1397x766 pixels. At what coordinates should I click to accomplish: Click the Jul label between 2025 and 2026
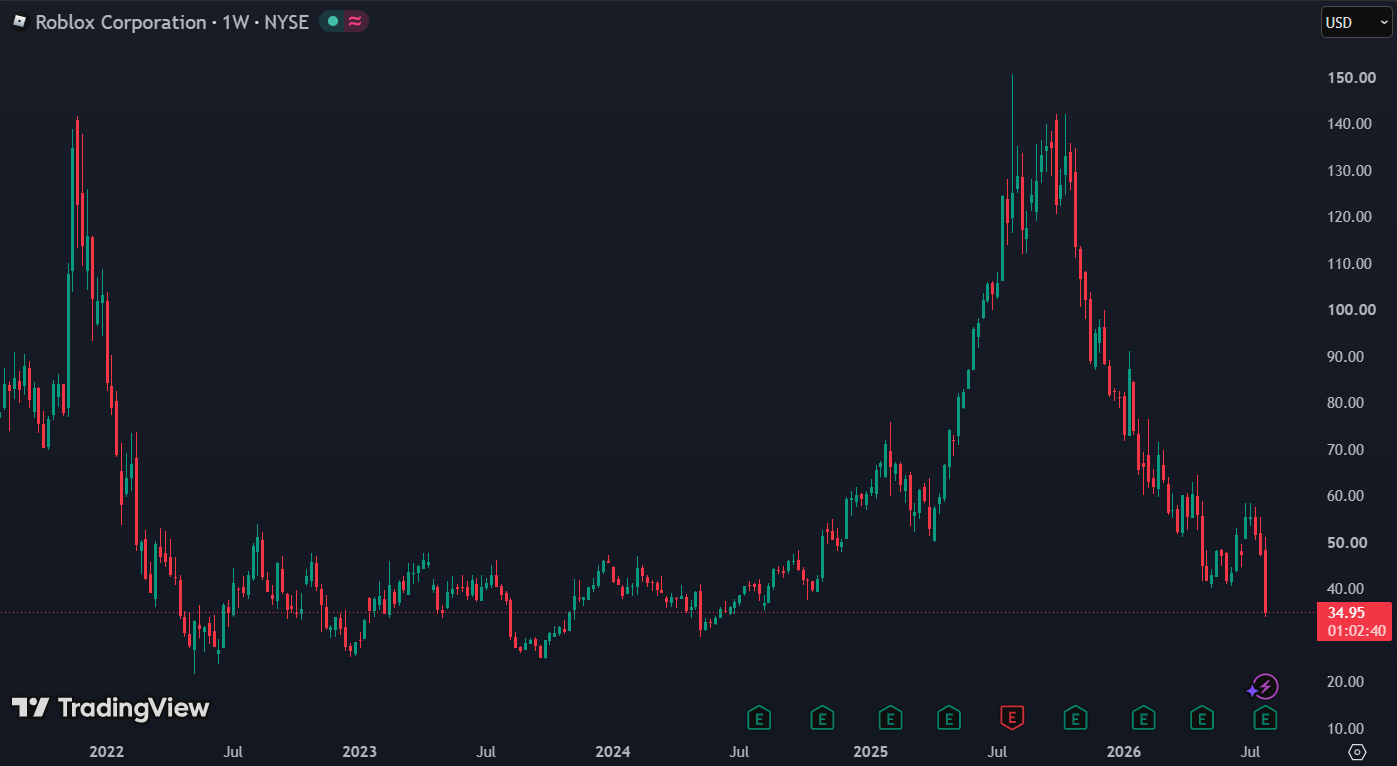click(997, 751)
